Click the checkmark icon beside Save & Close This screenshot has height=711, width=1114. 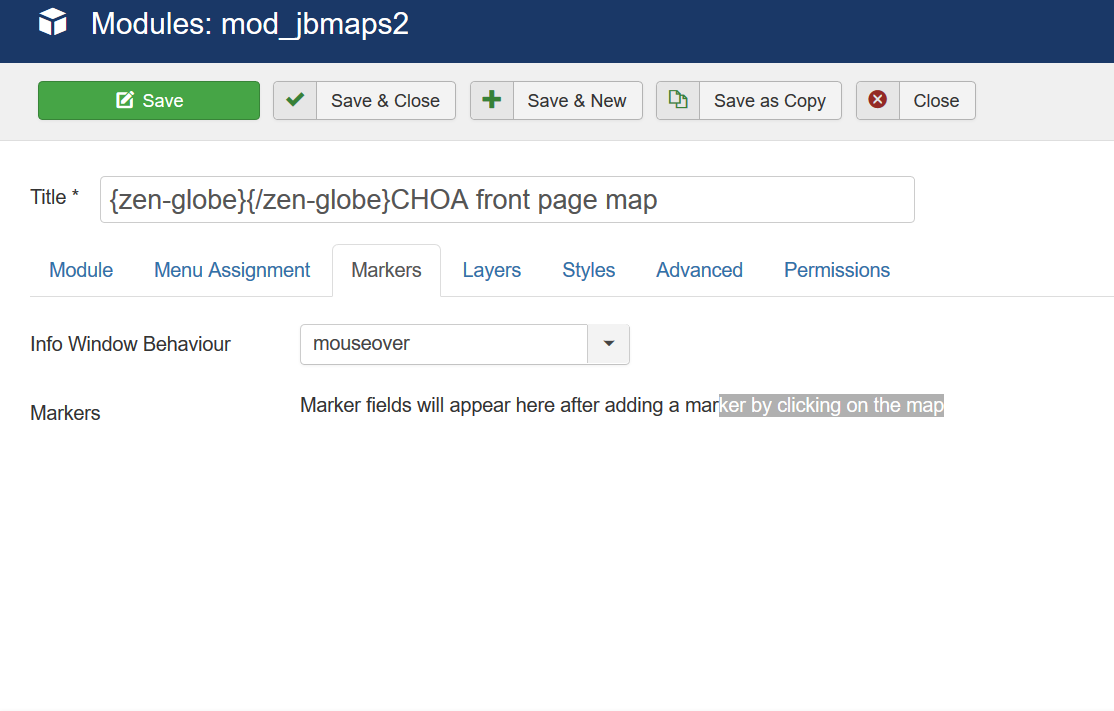295,100
